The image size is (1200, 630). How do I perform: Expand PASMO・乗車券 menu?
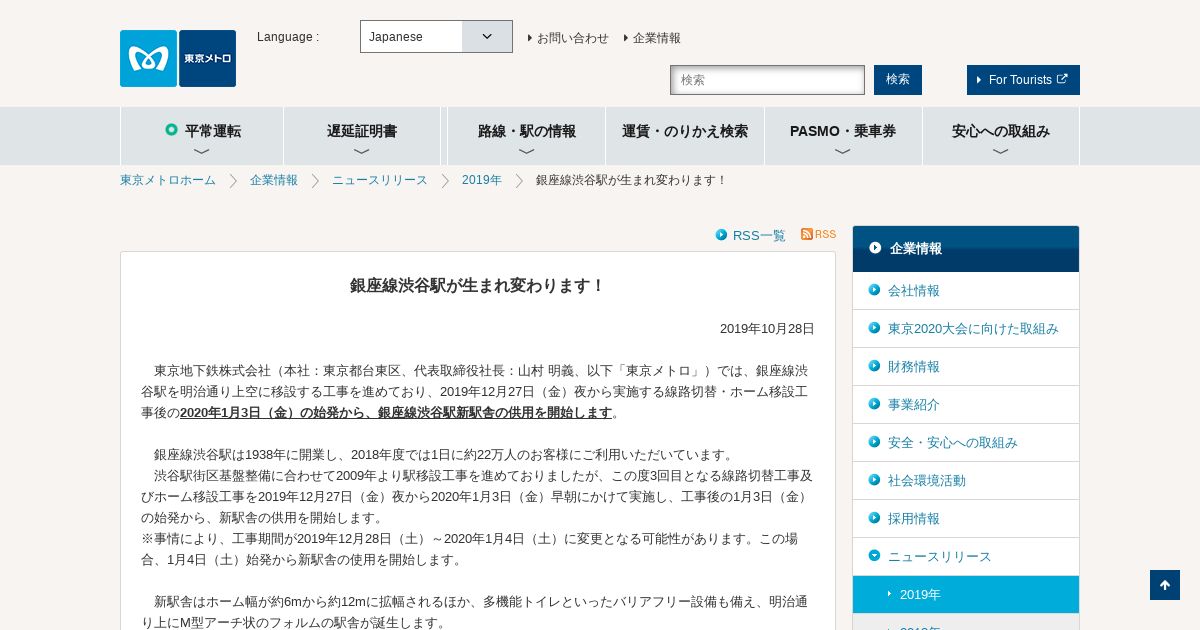click(x=843, y=136)
